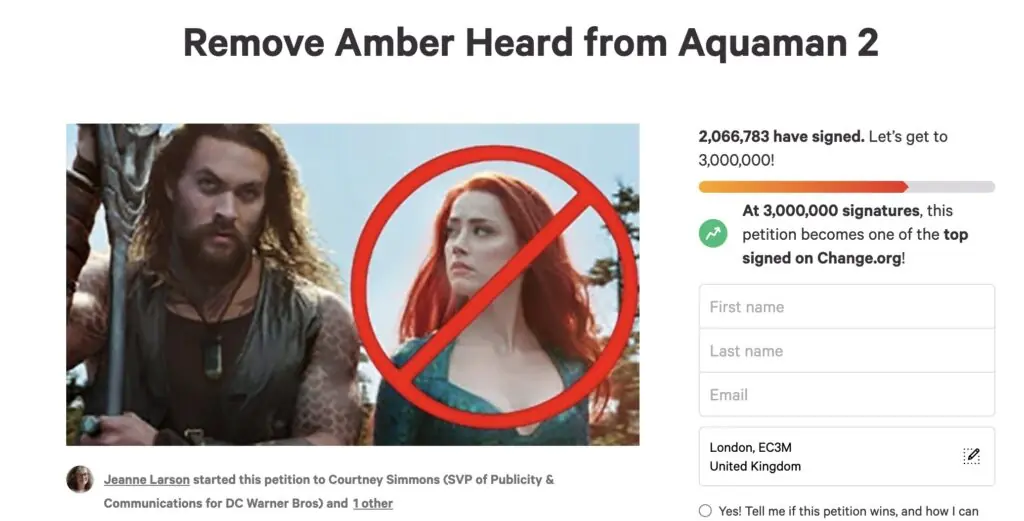This screenshot has height=521, width=1024.
Task: Click the signature progress bar
Action: (846, 187)
